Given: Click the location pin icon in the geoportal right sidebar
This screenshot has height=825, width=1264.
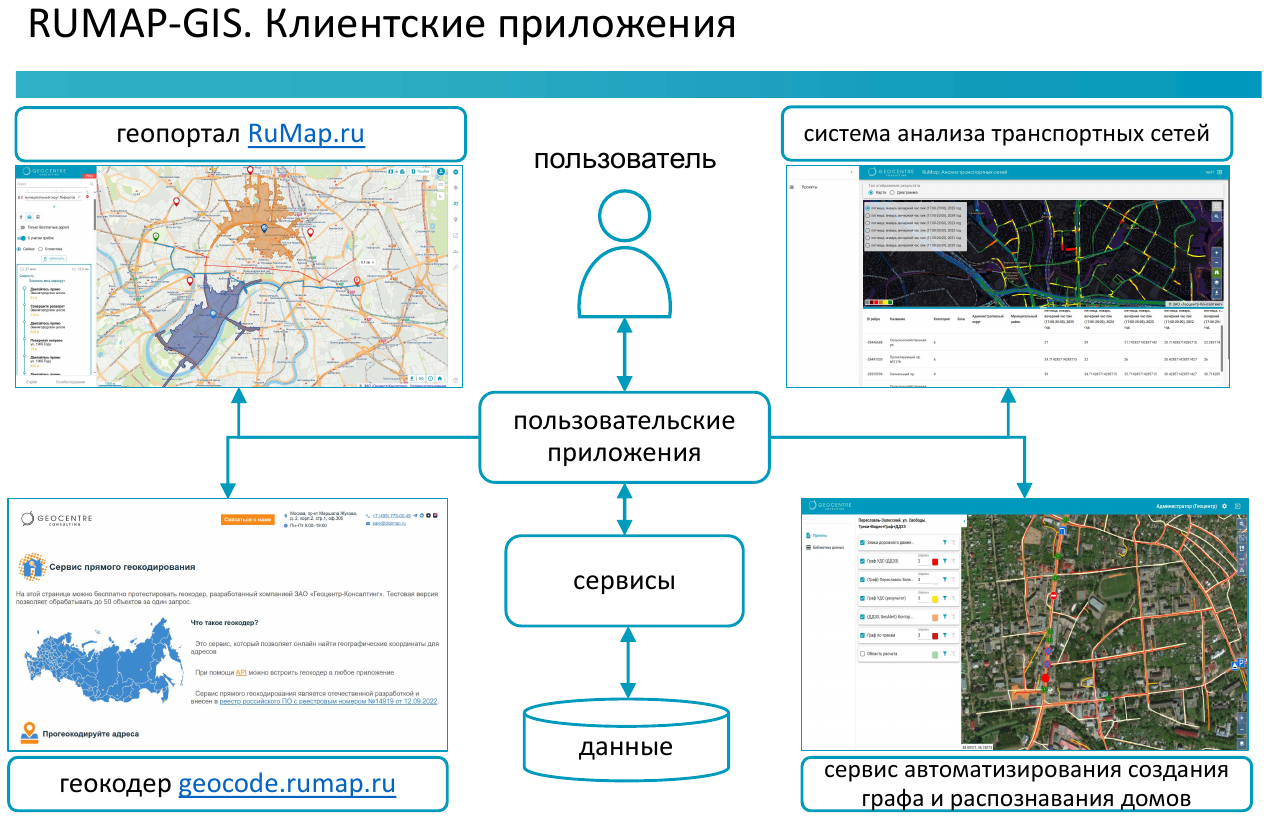Looking at the screenshot, I should (455, 220).
